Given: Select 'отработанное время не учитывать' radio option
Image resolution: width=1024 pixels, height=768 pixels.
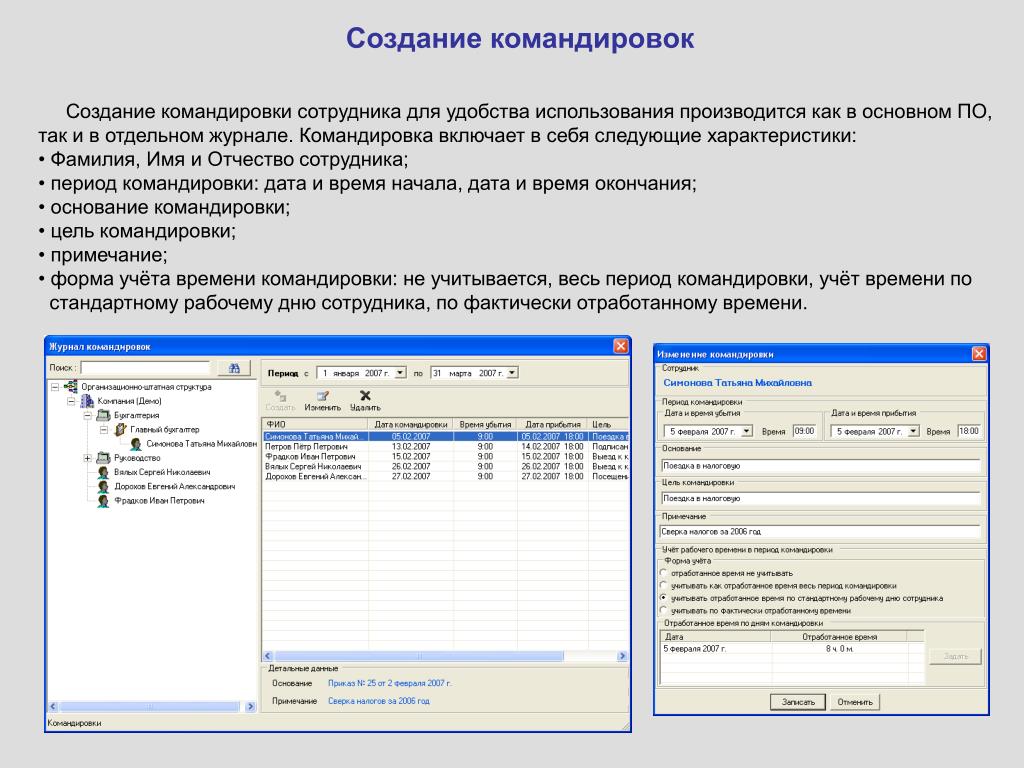Looking at the screenshot, I should point(664,573).
